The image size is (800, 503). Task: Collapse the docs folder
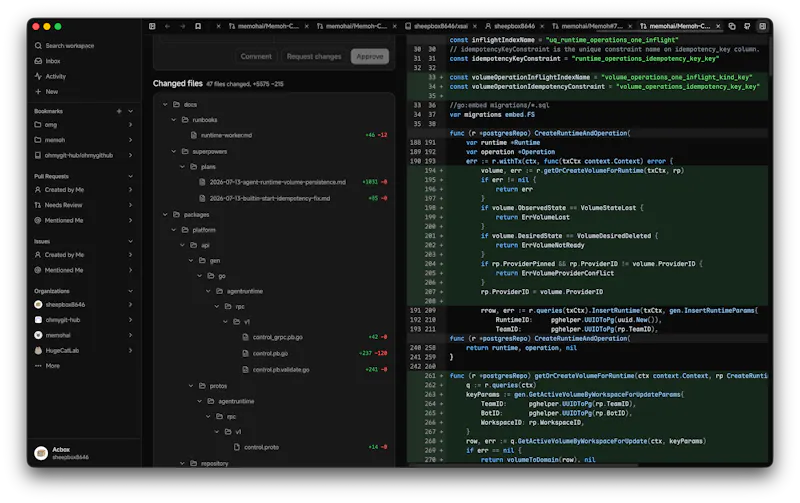pos(165,104)
